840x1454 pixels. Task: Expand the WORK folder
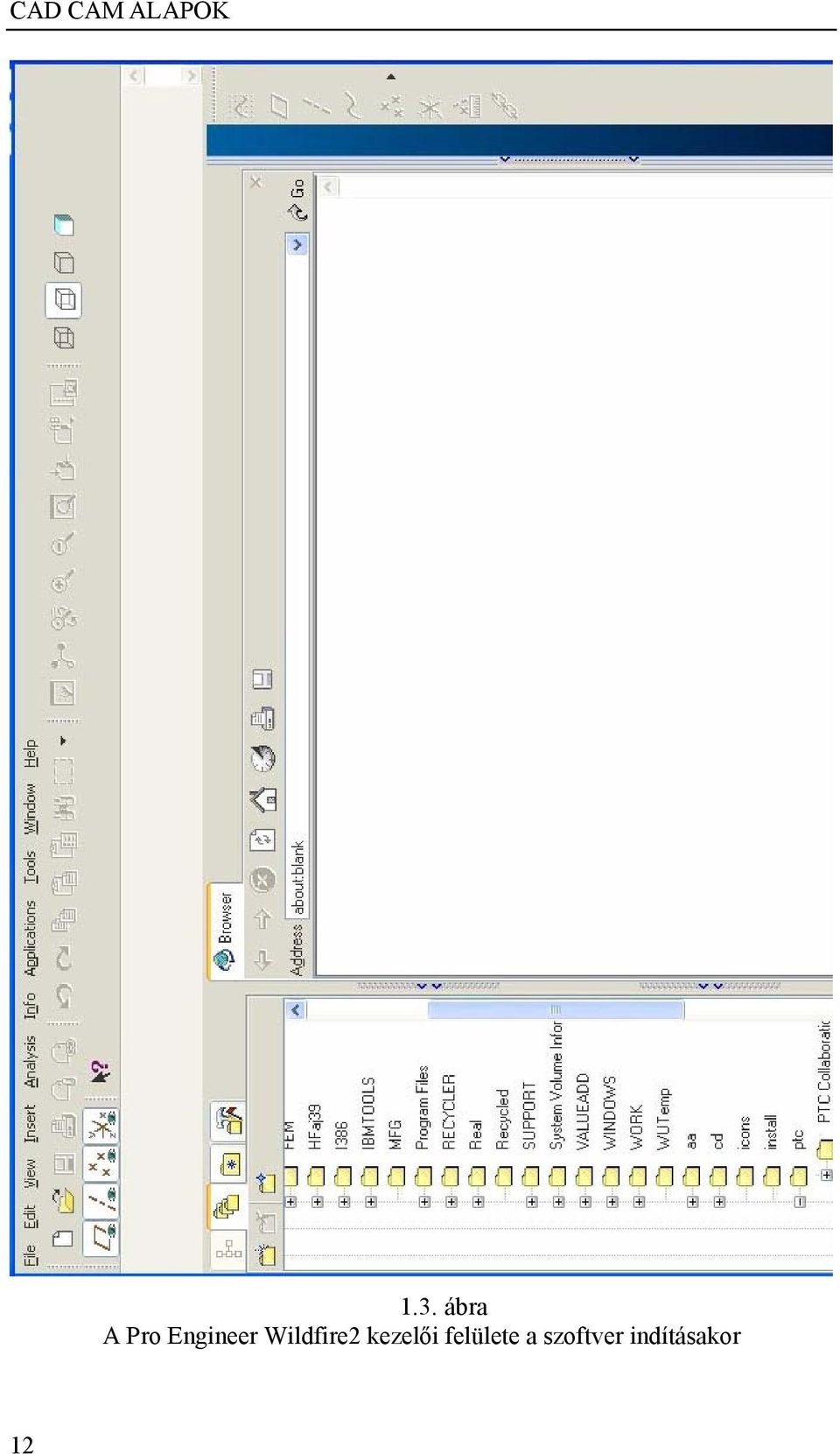[639, 1202]
